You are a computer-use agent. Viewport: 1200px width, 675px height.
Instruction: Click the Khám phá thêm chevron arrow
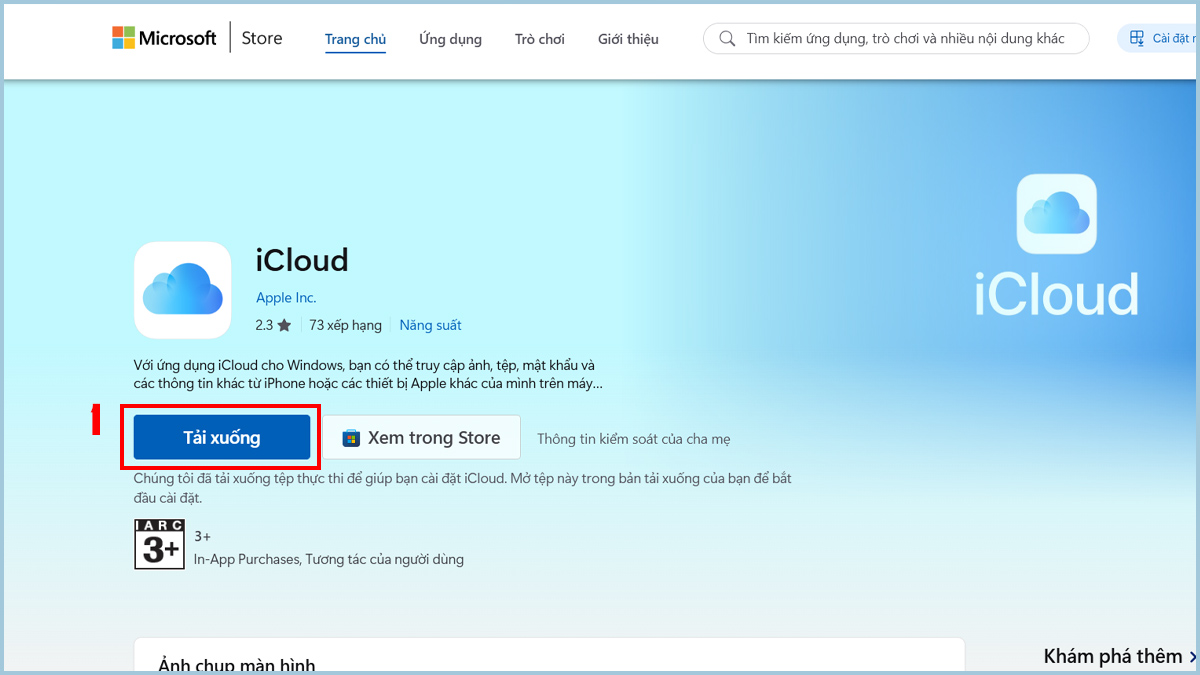coord(1192,657)
